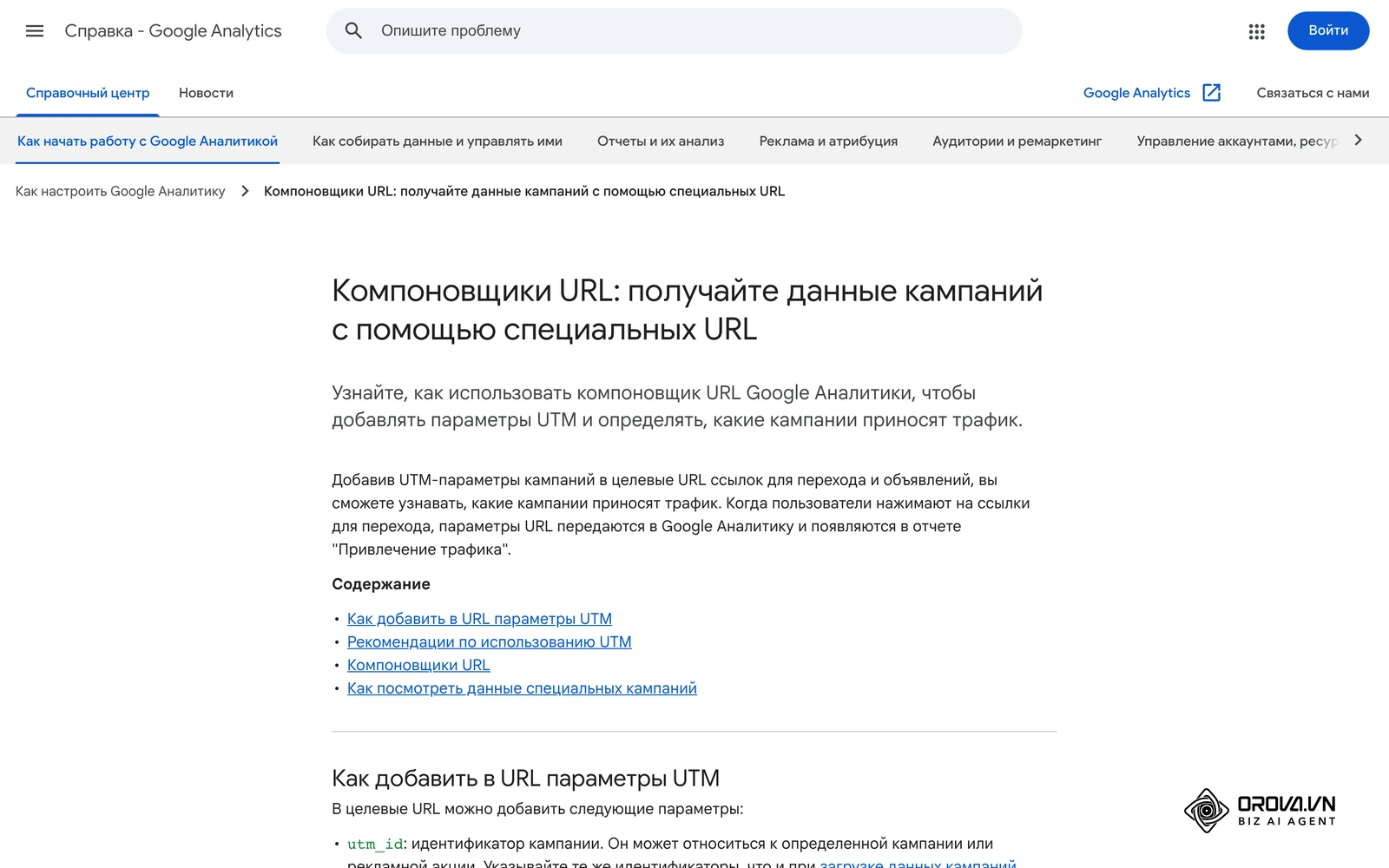The width and height of the screenshot is (1389, 868).
Task: Open the hamburger main menu
Action: point(35,31)
